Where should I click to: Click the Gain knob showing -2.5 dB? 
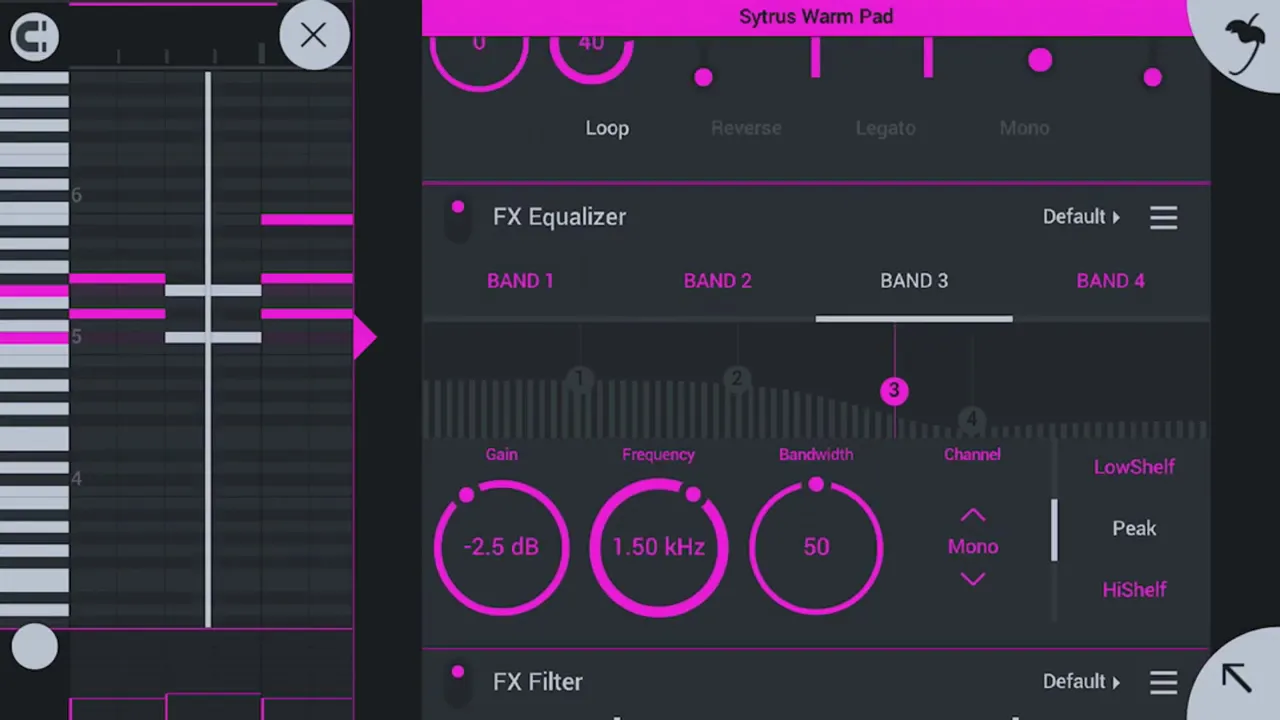tap(501, 547)
